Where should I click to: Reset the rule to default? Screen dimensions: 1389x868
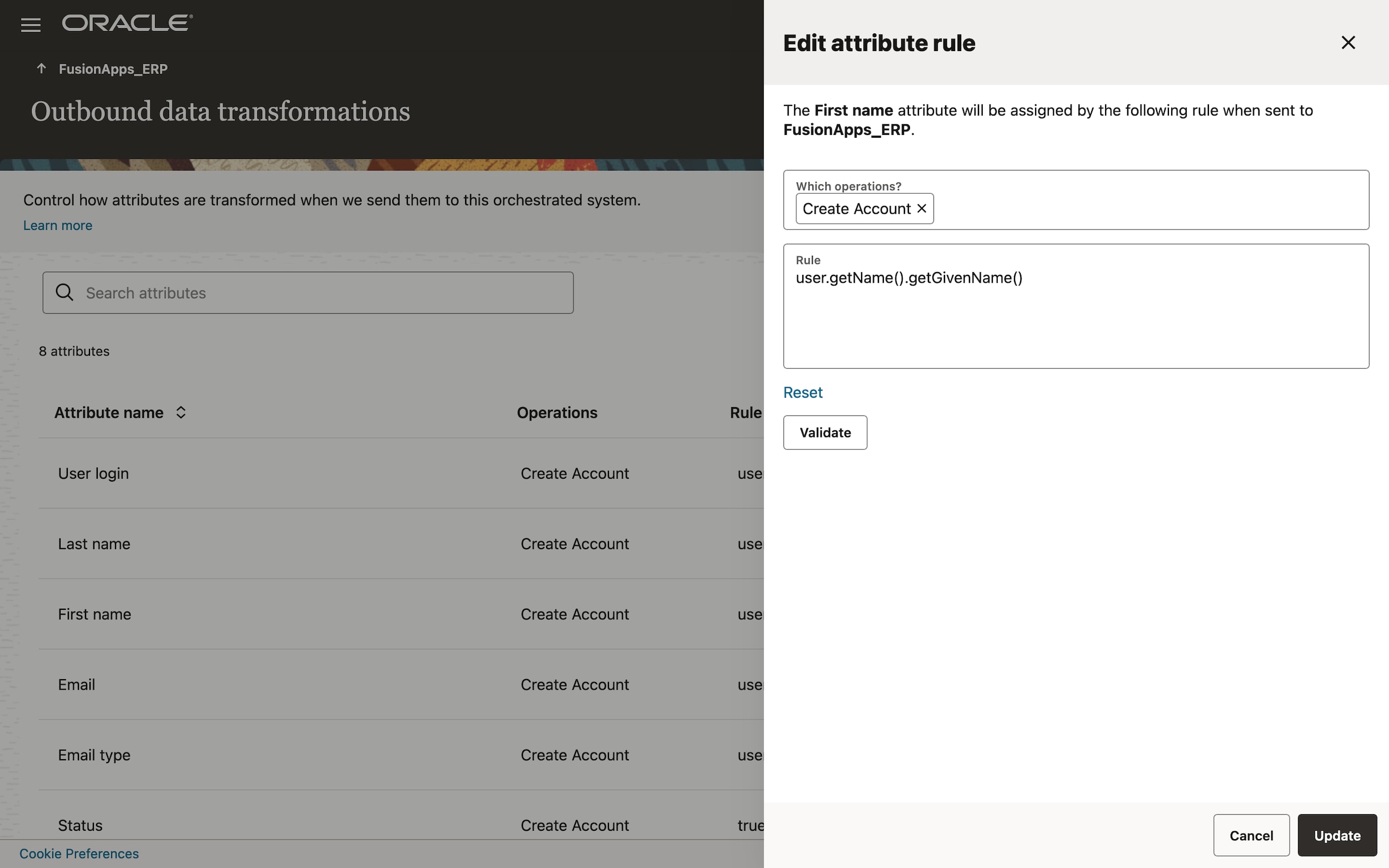point(802,392)
